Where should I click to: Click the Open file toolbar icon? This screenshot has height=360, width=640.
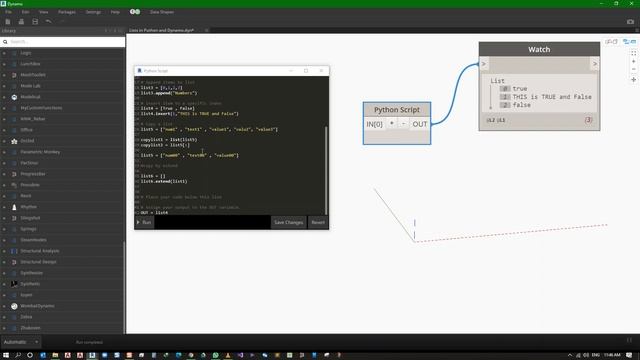(x=21, y=22)
